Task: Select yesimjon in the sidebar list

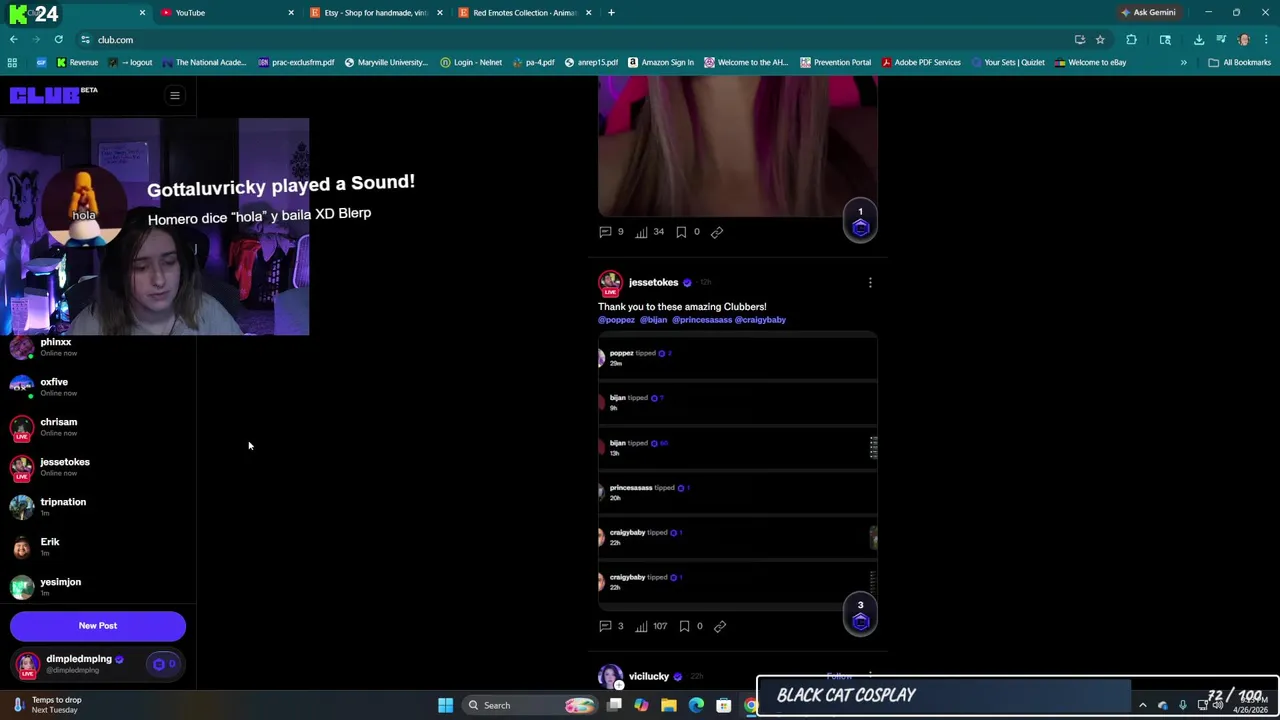Action: point(98,587)
